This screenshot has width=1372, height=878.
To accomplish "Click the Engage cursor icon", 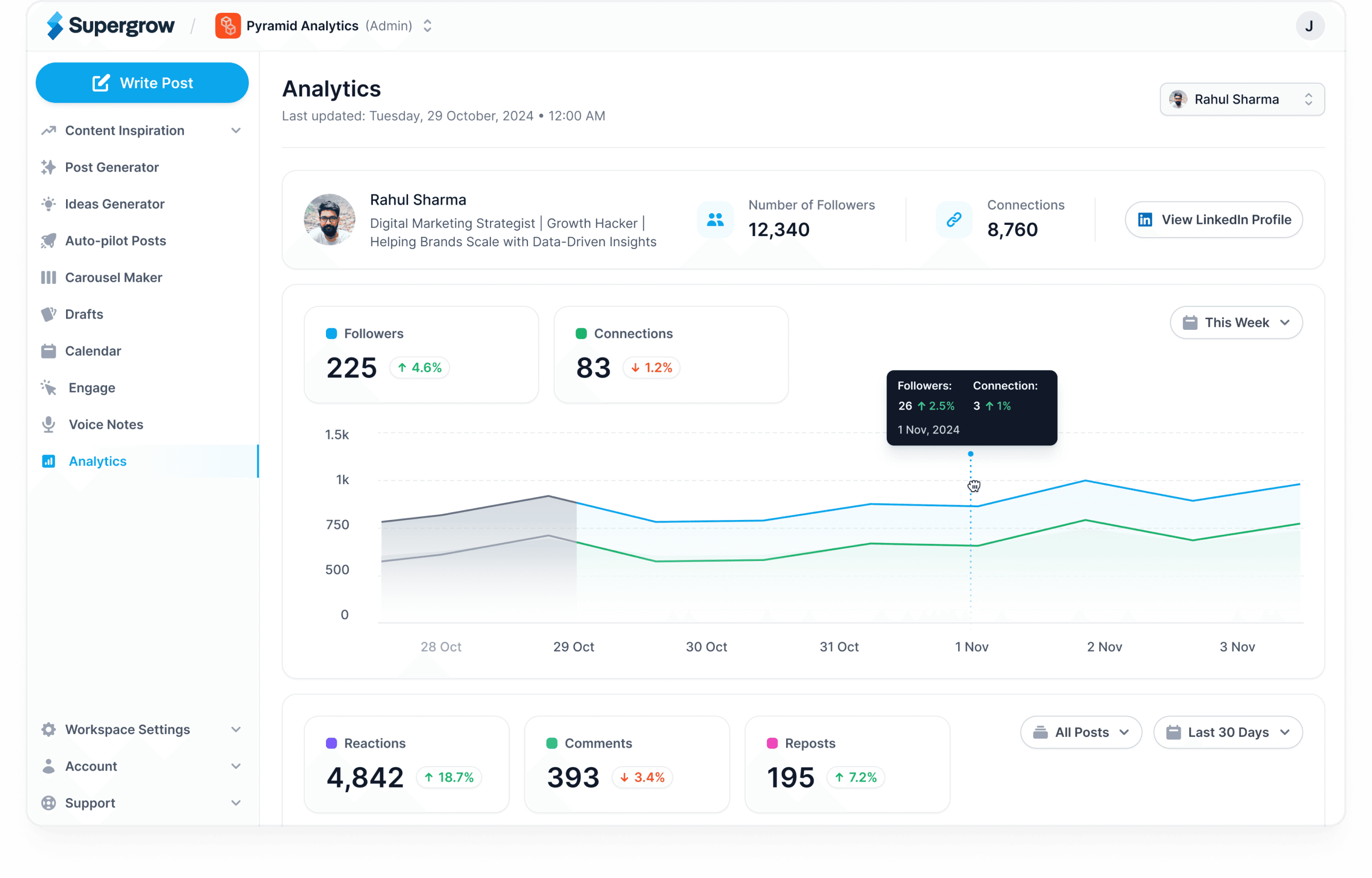I will (48, 388).
